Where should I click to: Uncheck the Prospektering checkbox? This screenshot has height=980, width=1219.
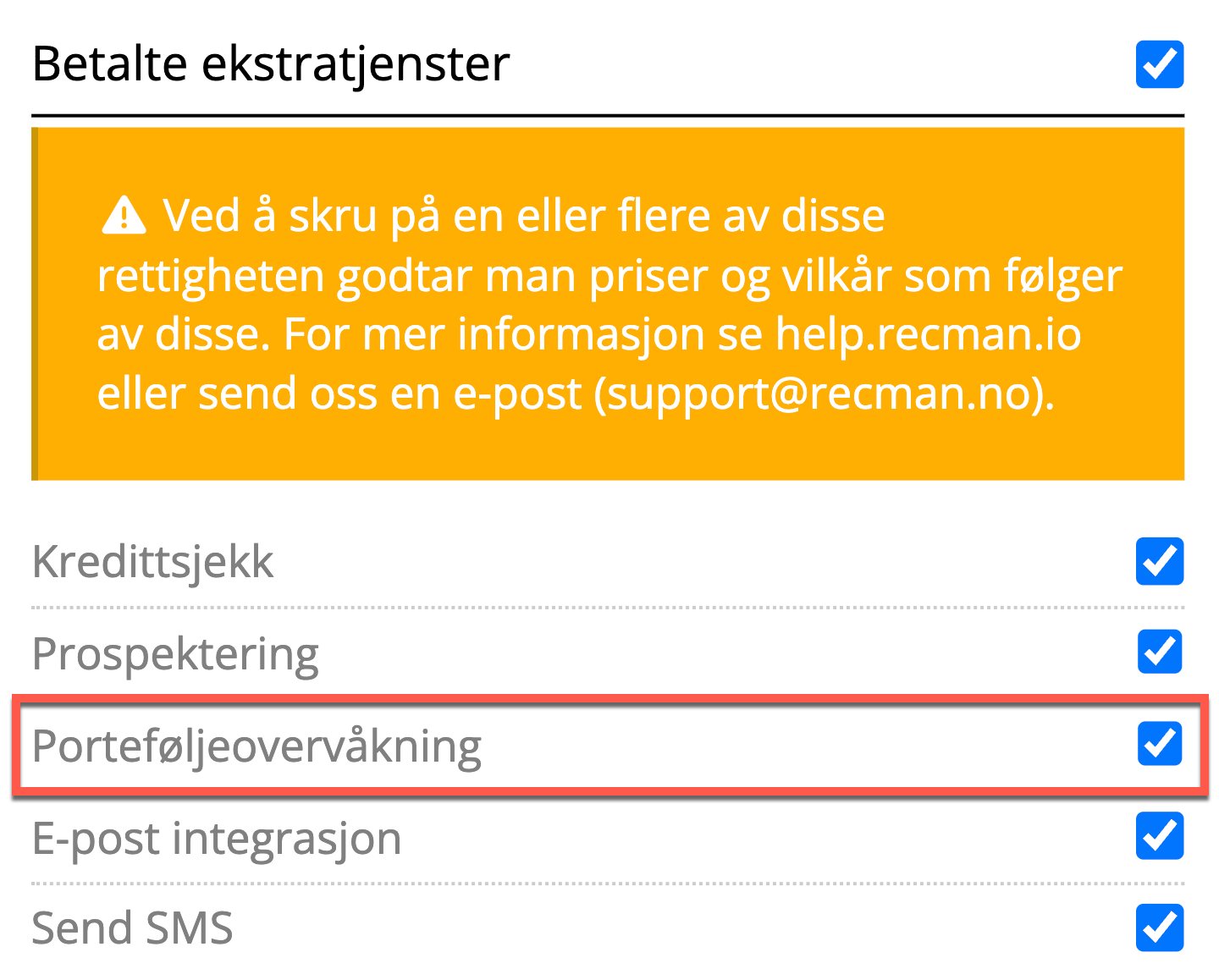click(1159, 652)
